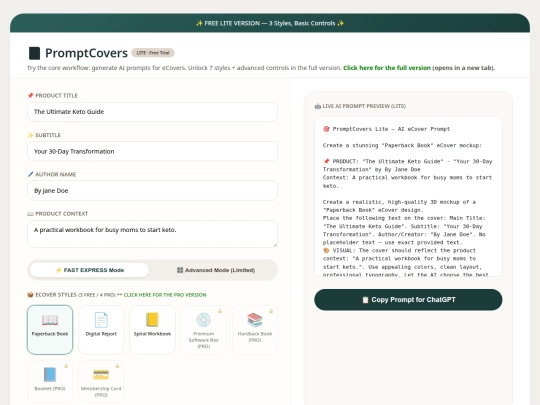Click the lightning bolt icon in Express Mode
This screenshot has width=540, height=405.
59,270
